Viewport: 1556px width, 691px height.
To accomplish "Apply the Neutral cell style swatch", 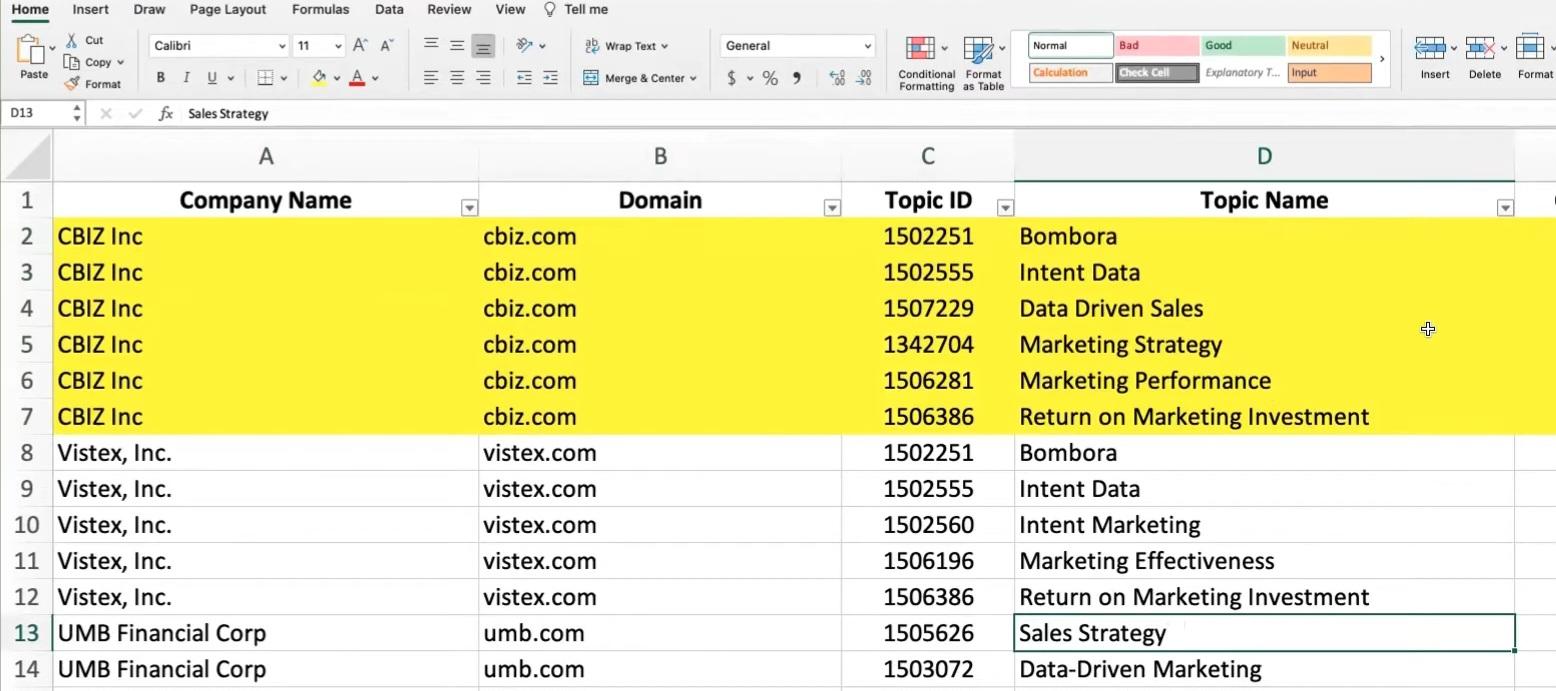I will coord(1329,46).
